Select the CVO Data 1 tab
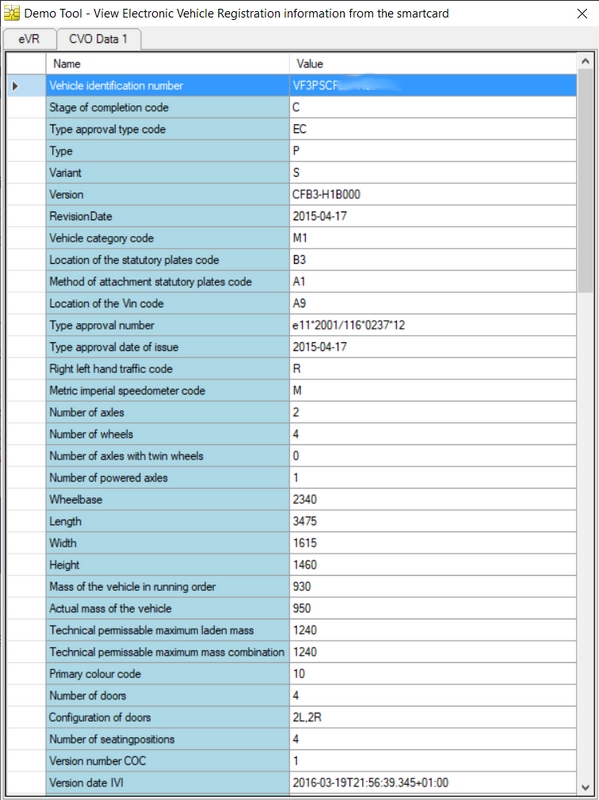Image resolution: width=599 pixels, height=800 pixels. point(98,39)
